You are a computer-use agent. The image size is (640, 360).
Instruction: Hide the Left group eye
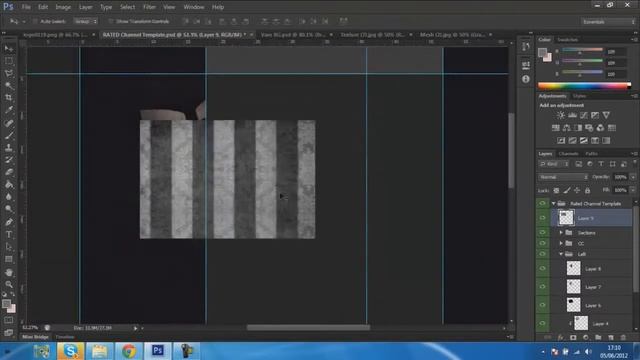[x=542, y=254]
